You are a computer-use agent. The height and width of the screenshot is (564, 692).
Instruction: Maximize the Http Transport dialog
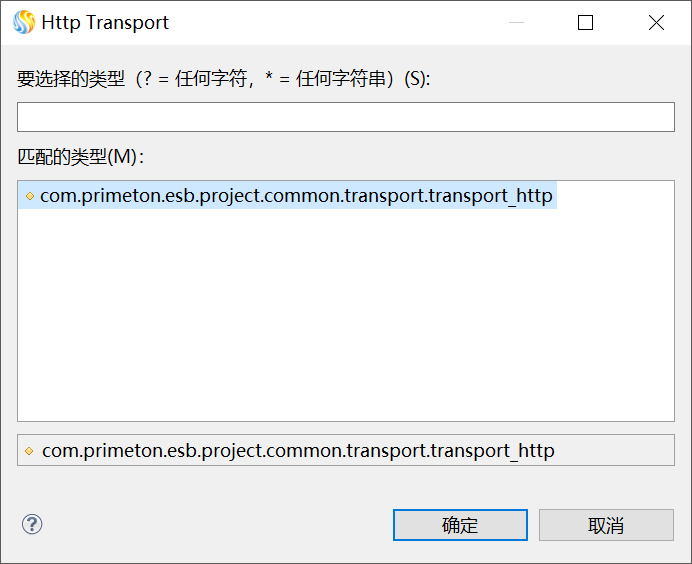[585, 22]
